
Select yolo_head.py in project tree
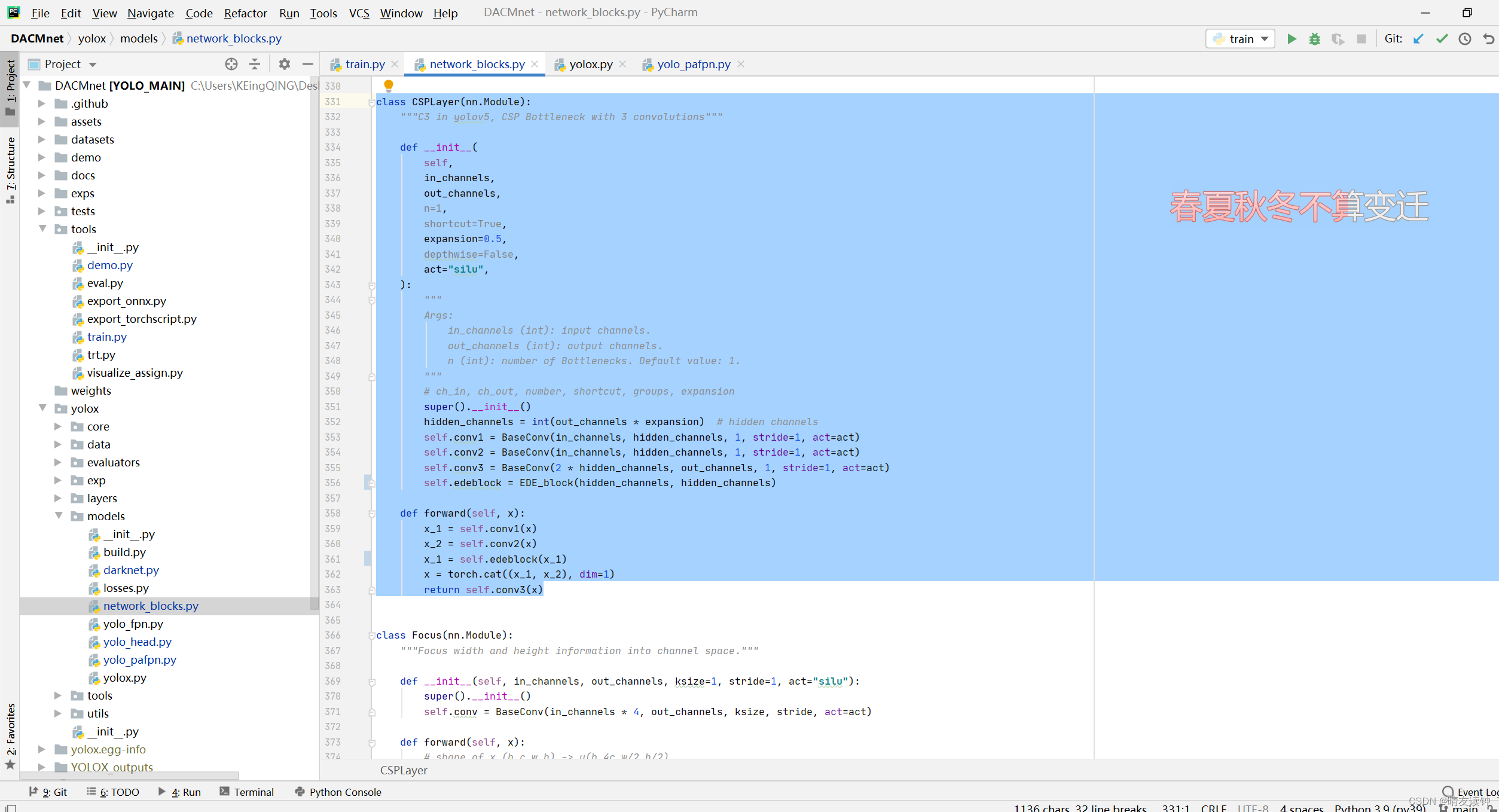[137, 642]
